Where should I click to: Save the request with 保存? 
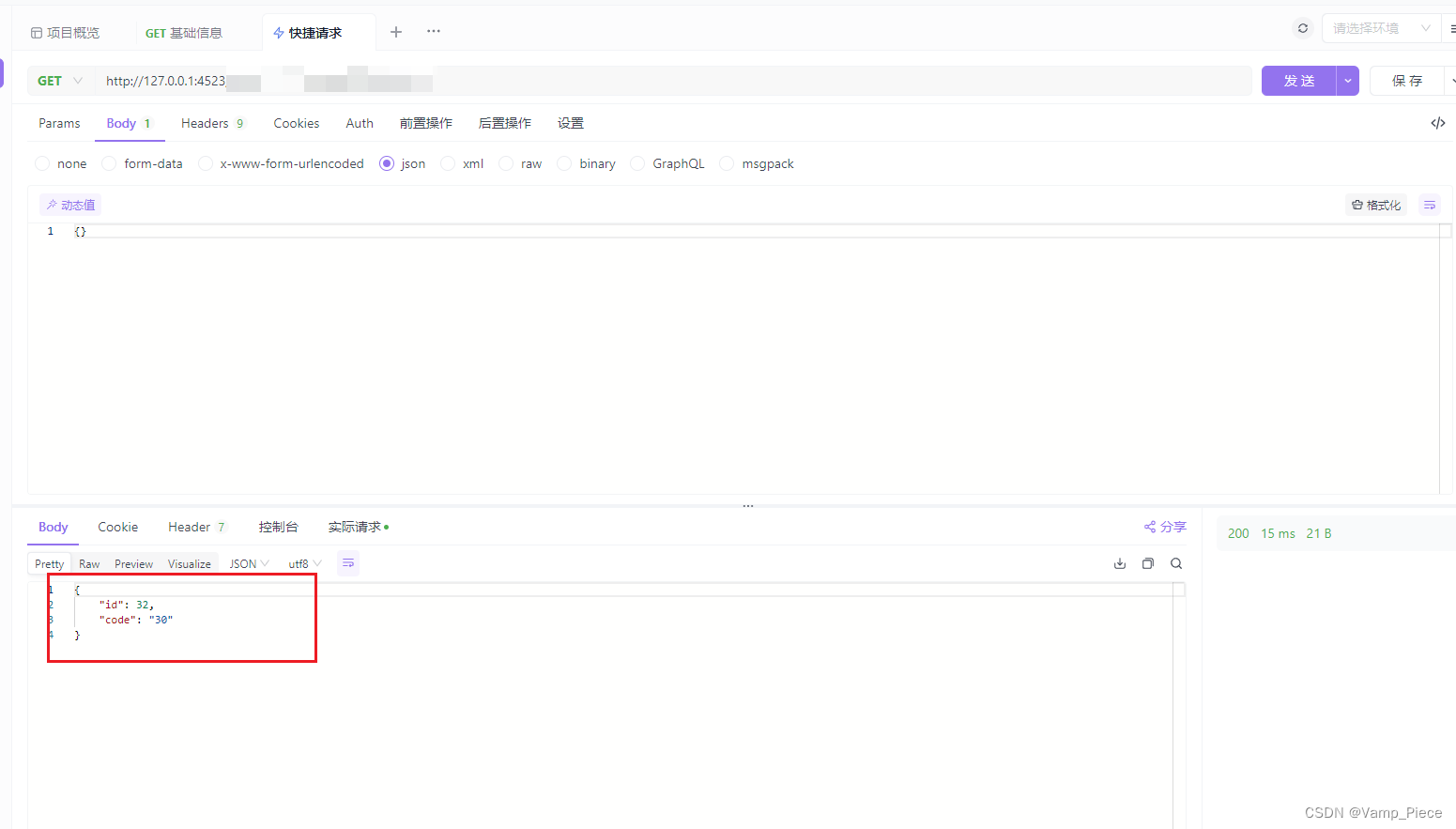point(1406,81)
